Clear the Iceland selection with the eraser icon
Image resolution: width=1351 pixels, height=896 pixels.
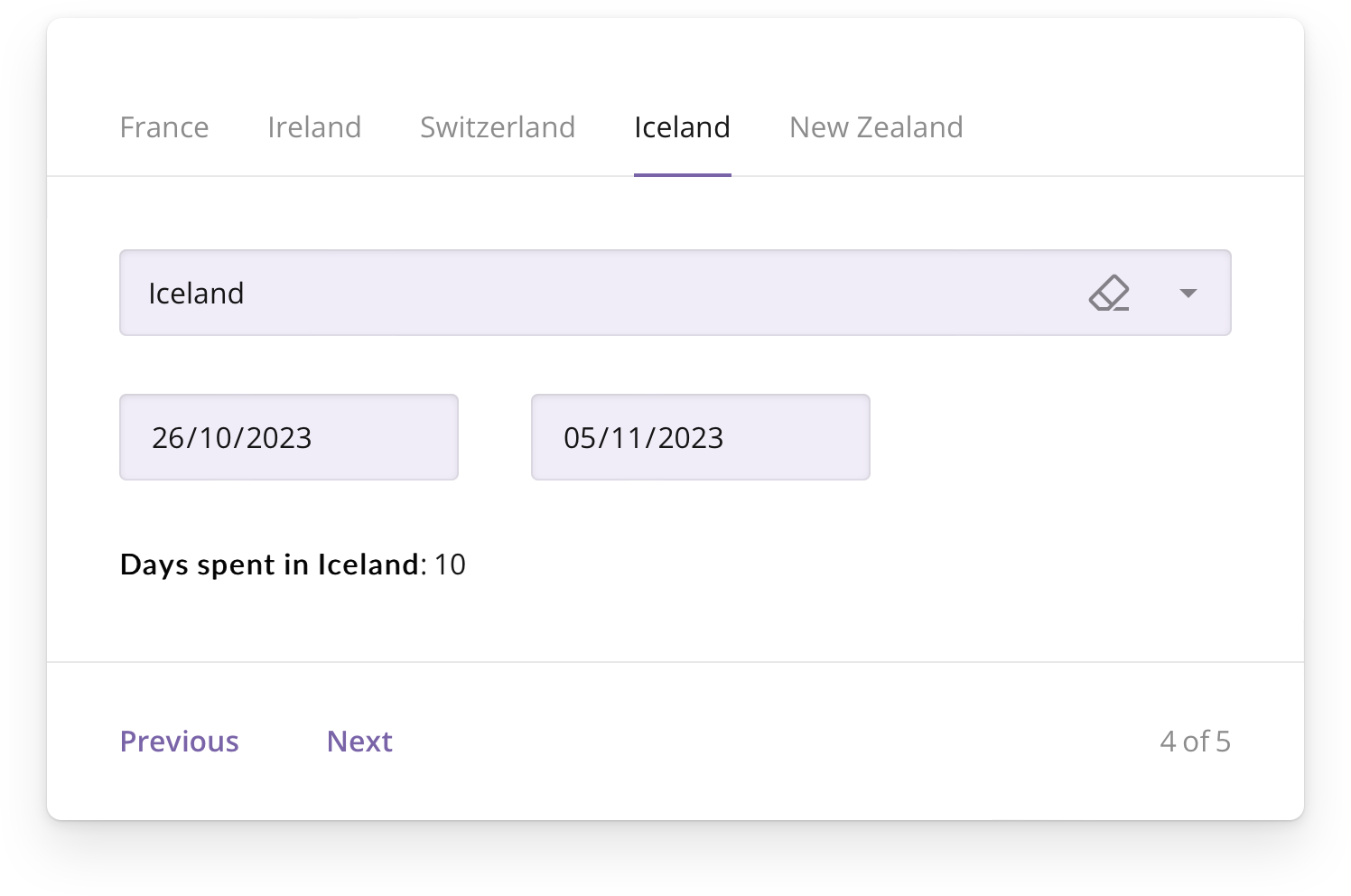tap(1109, 293)
